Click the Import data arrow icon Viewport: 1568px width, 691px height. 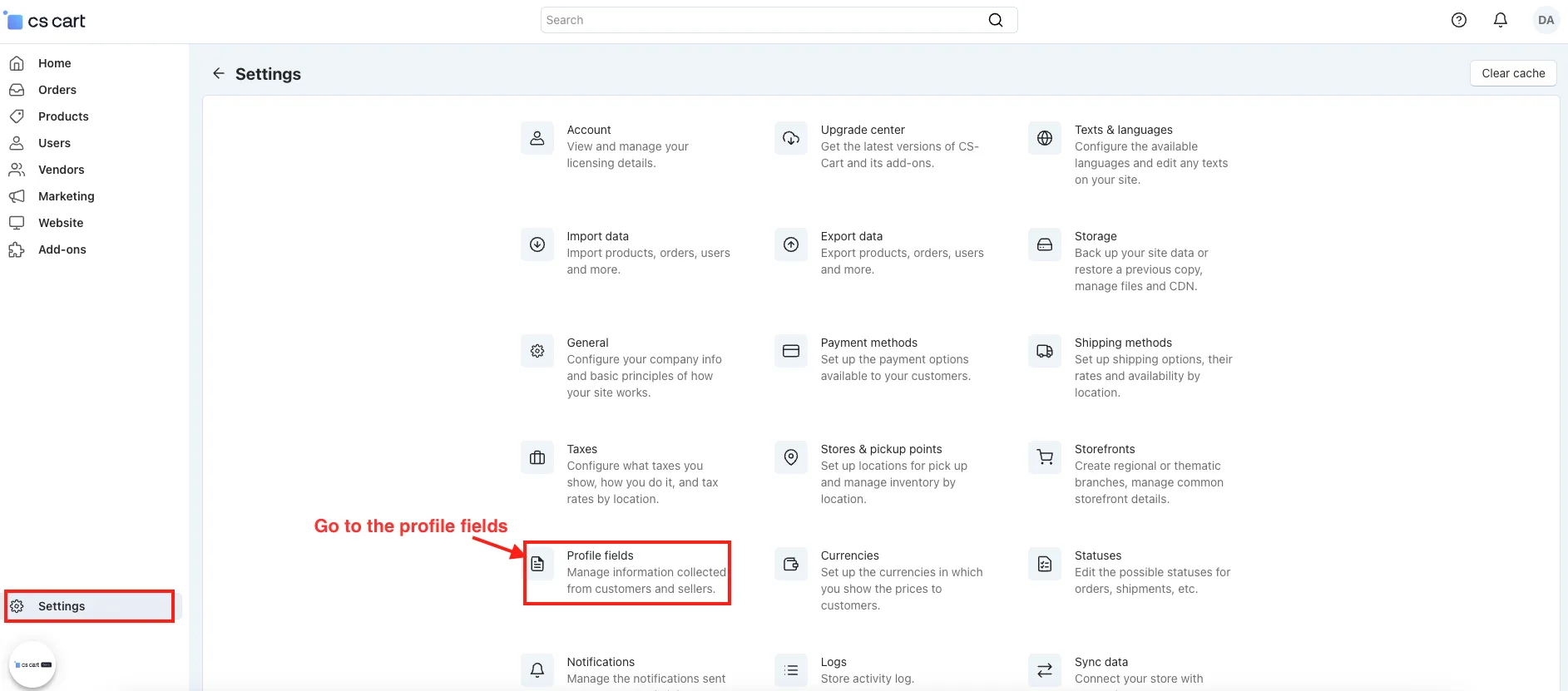537,244
